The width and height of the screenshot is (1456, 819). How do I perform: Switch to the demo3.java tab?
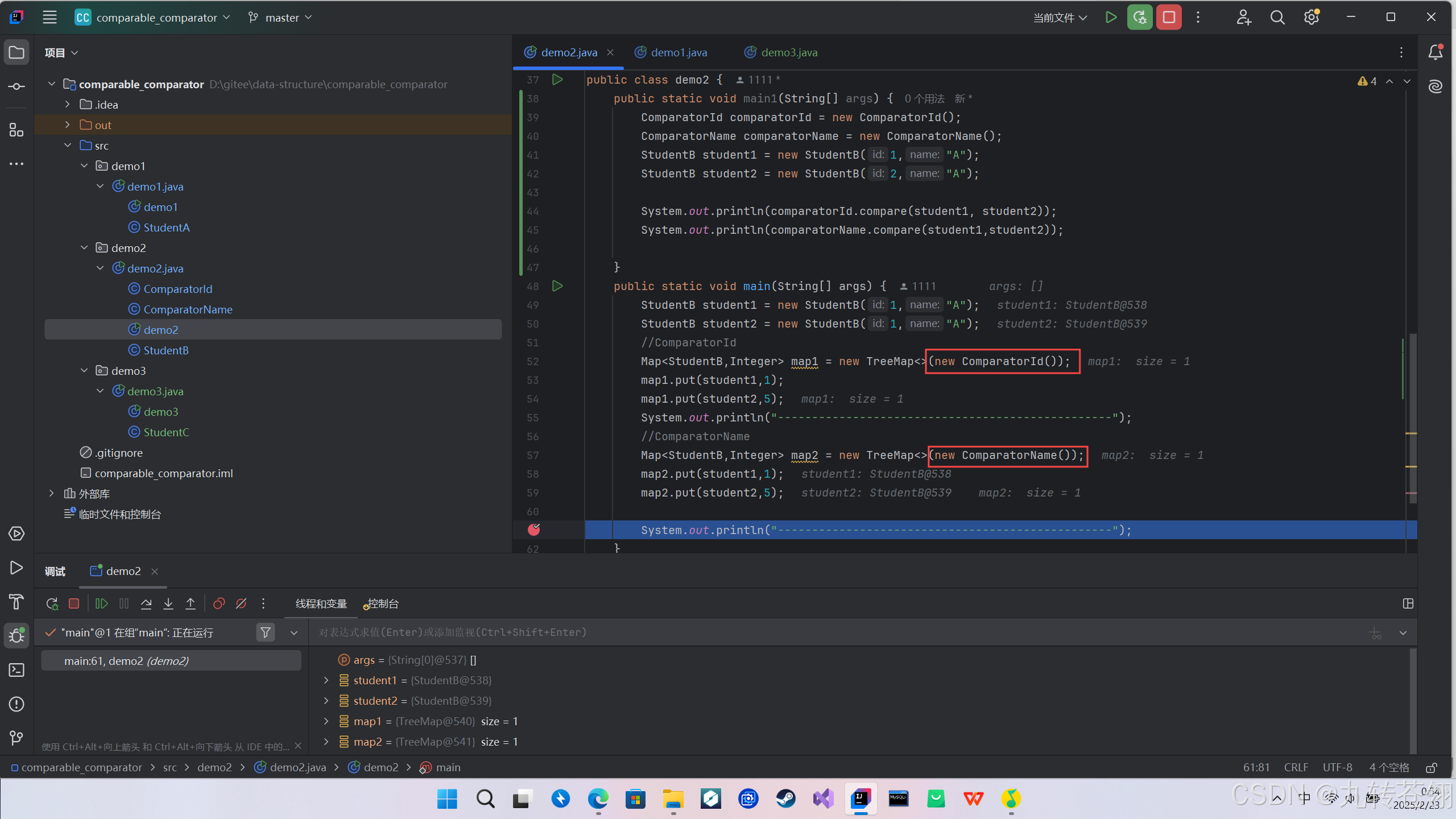[788, 52]
